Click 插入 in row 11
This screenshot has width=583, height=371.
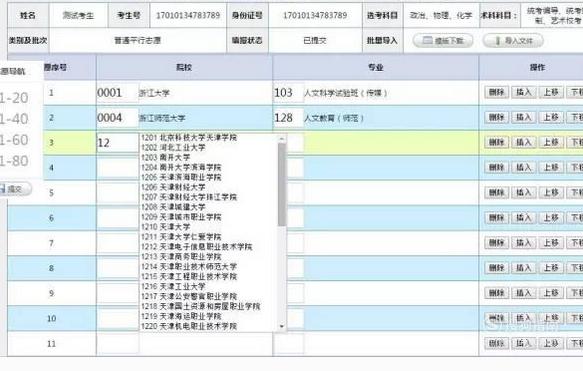coord(524,343)
